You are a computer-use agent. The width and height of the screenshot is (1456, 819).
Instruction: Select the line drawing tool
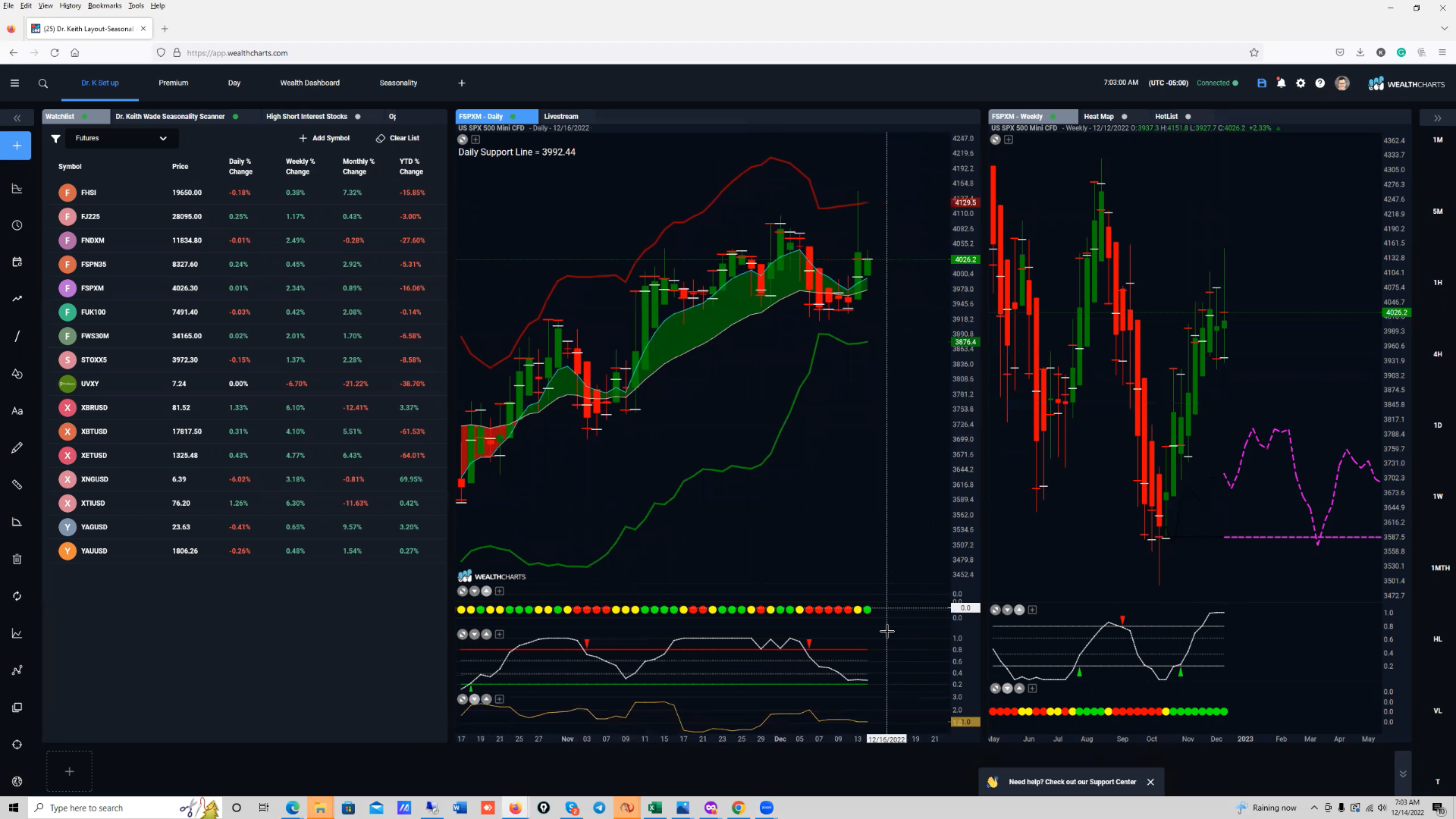[17, 336]
